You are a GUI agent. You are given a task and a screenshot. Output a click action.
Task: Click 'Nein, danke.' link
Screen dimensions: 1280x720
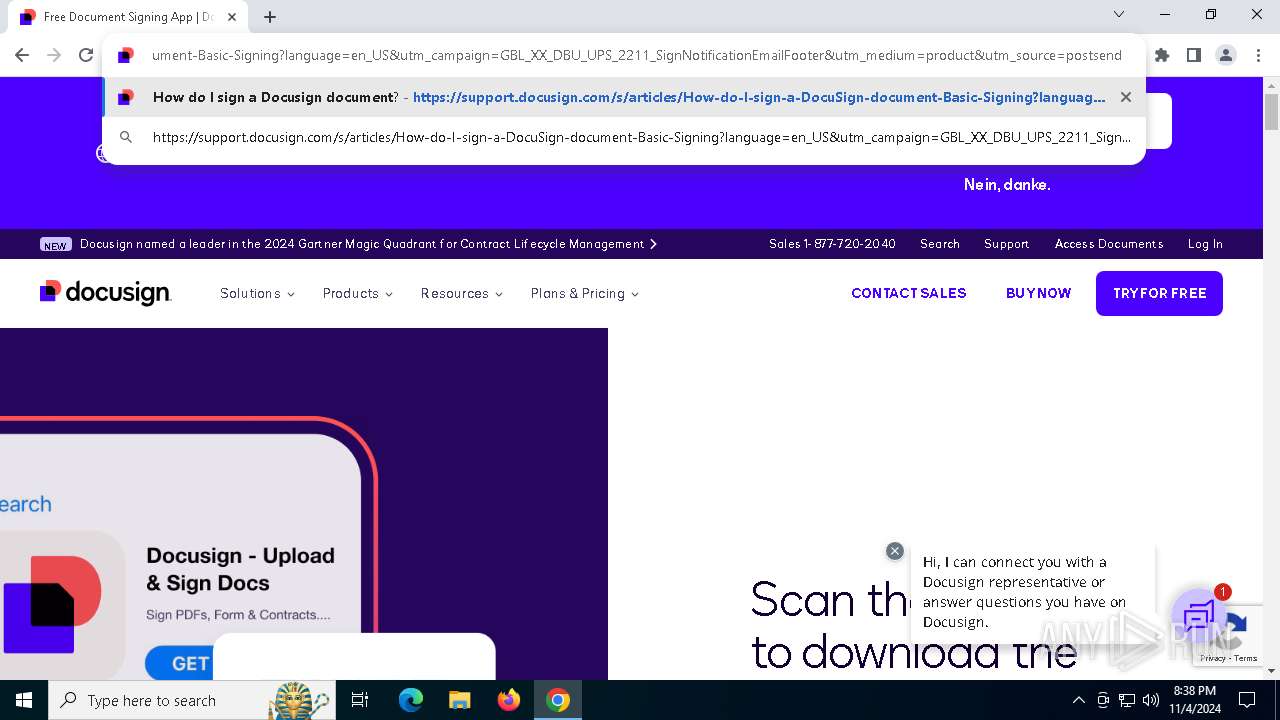point(1007,185)
